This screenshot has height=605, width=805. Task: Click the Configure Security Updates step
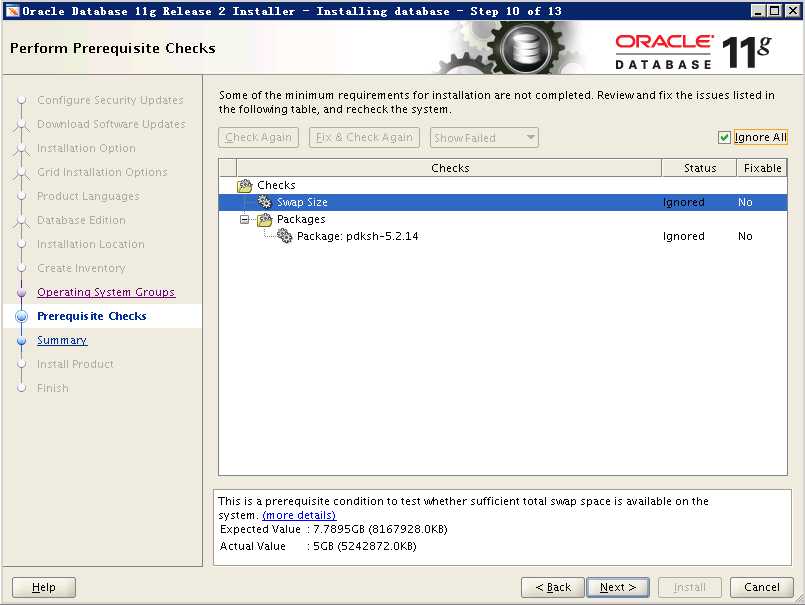pos(110,100)
